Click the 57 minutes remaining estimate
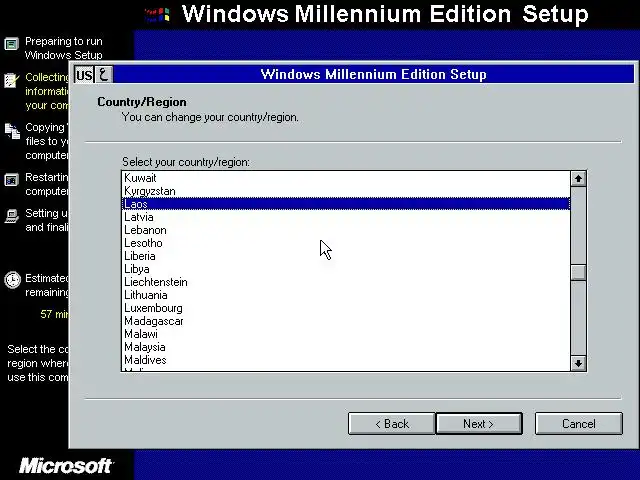Image resolution: width=640 pixels, height=480 pixels. tap(55, 314)
